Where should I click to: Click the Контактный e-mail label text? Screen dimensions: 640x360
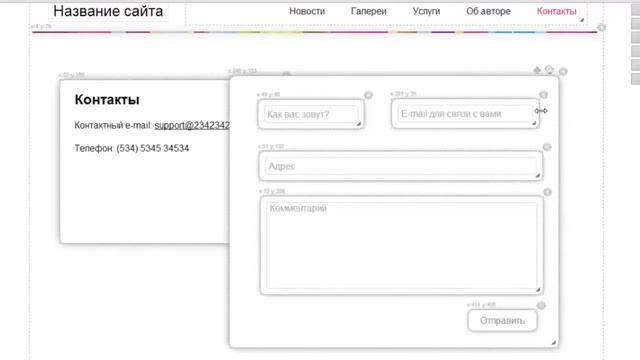pos(113,125)
